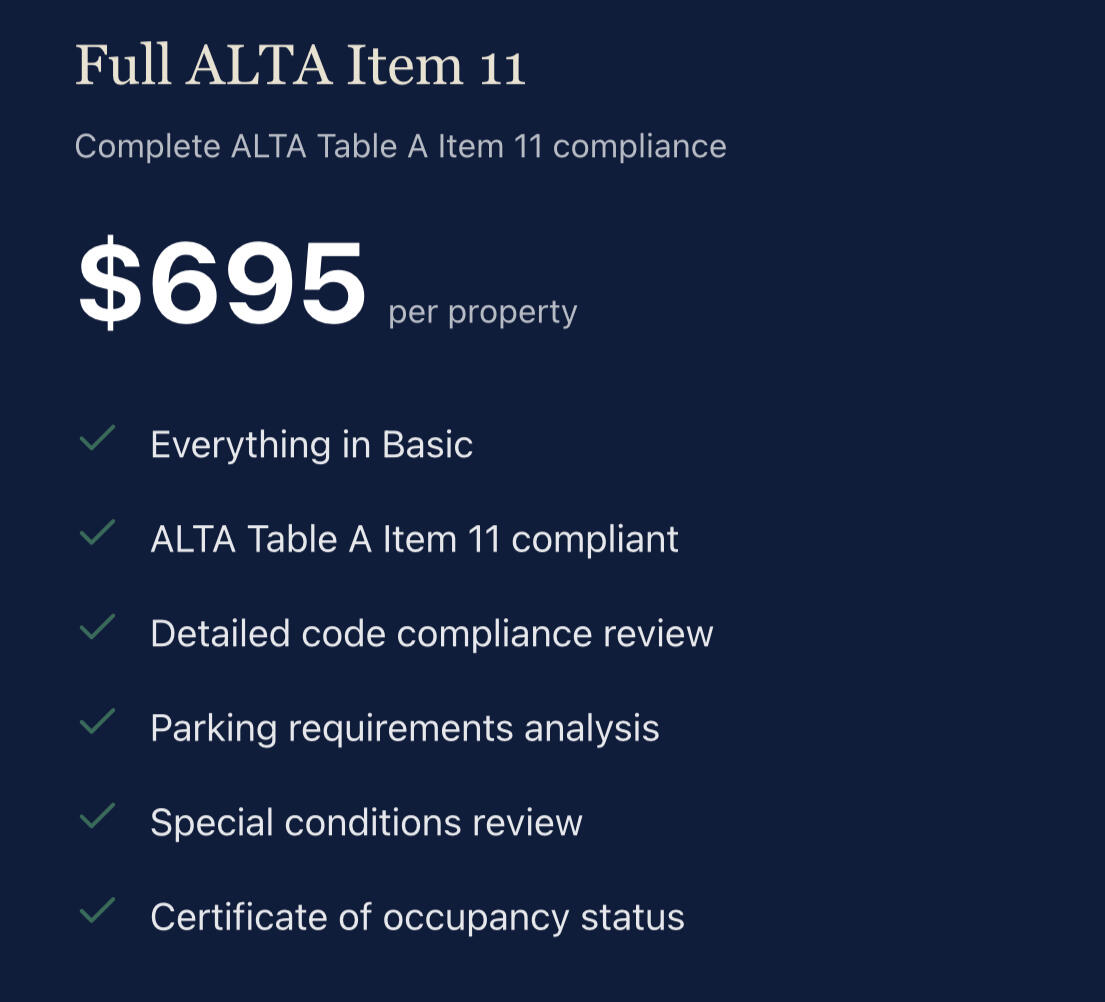The width and height of the screenshot is (1105, 1002).
Task: Click the per property label
Action: click(x=482, y=312)
